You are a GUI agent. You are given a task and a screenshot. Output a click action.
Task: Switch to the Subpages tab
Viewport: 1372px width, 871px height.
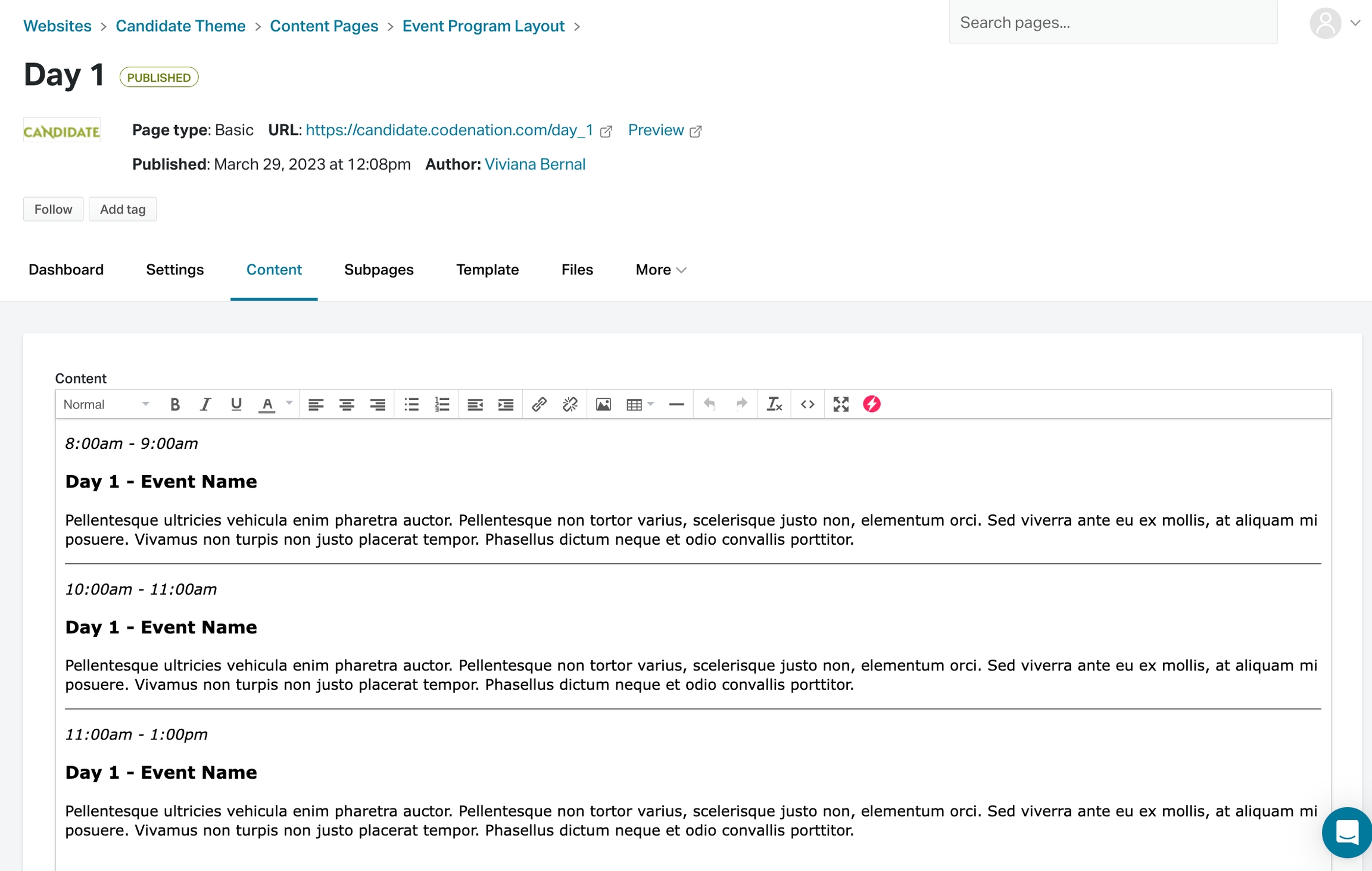(x=379, y=270)
